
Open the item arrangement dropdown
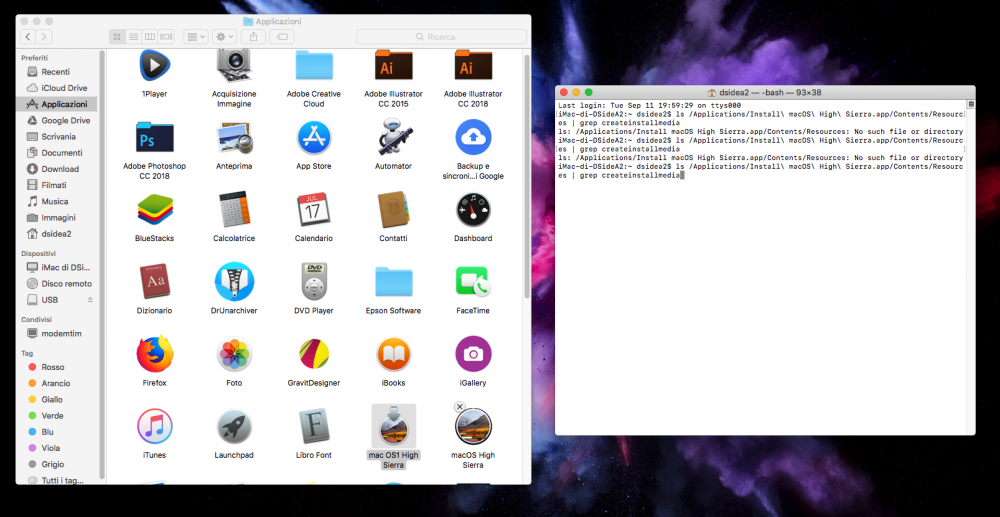pos(195,37)
